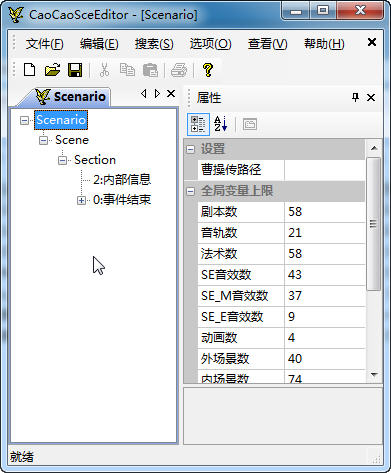Screen dimensions: 391x473
Task: Select the Scenario root tree item
Action: click(61, 120)
